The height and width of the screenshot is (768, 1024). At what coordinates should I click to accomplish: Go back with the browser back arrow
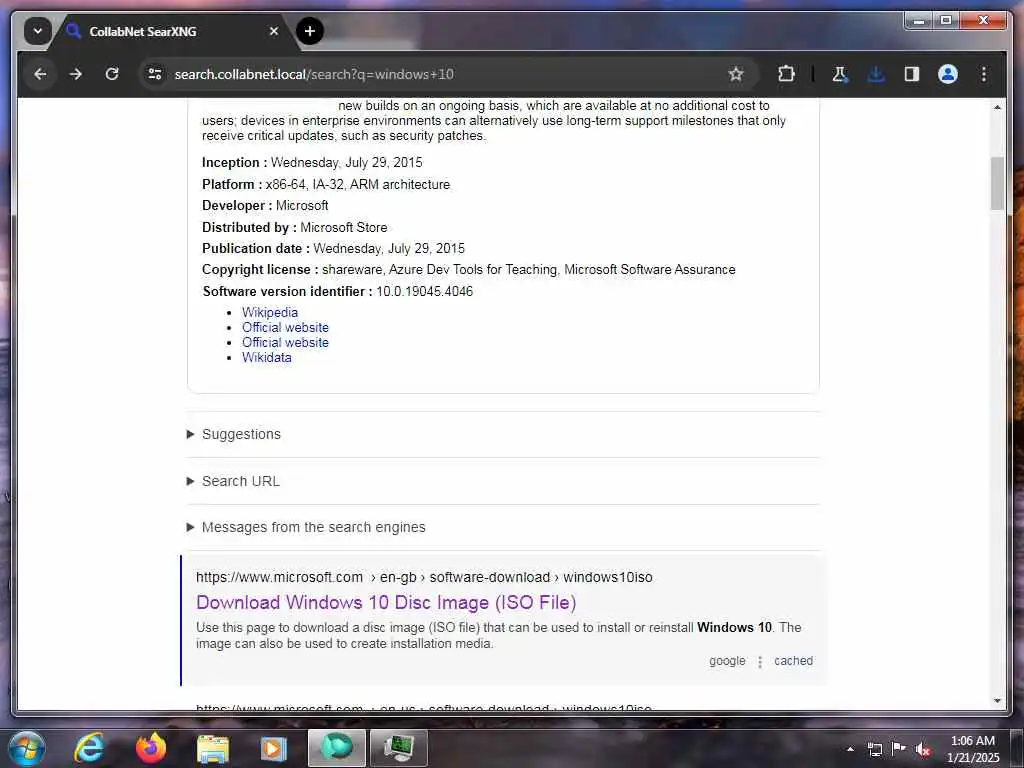40,74
